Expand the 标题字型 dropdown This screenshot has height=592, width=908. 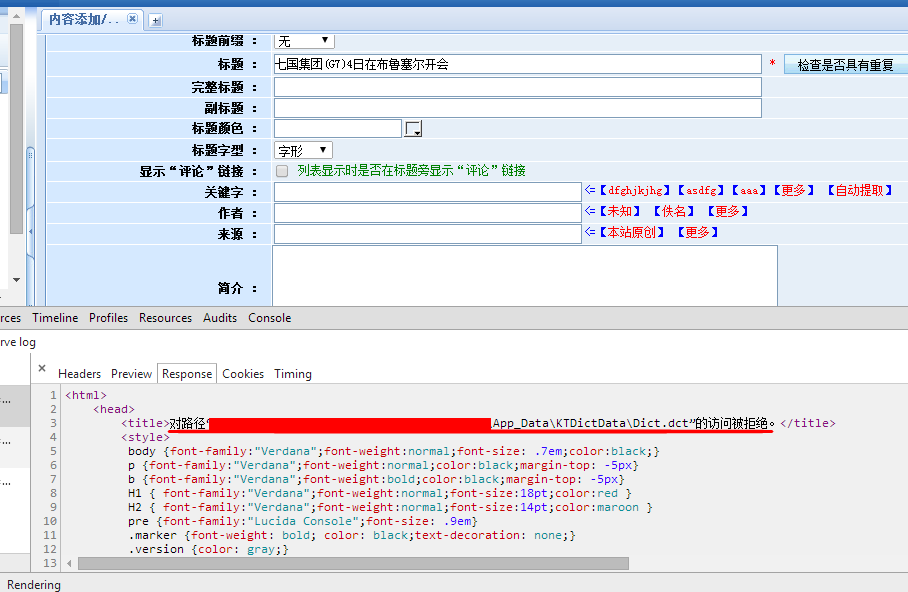[x=303, y=150]
